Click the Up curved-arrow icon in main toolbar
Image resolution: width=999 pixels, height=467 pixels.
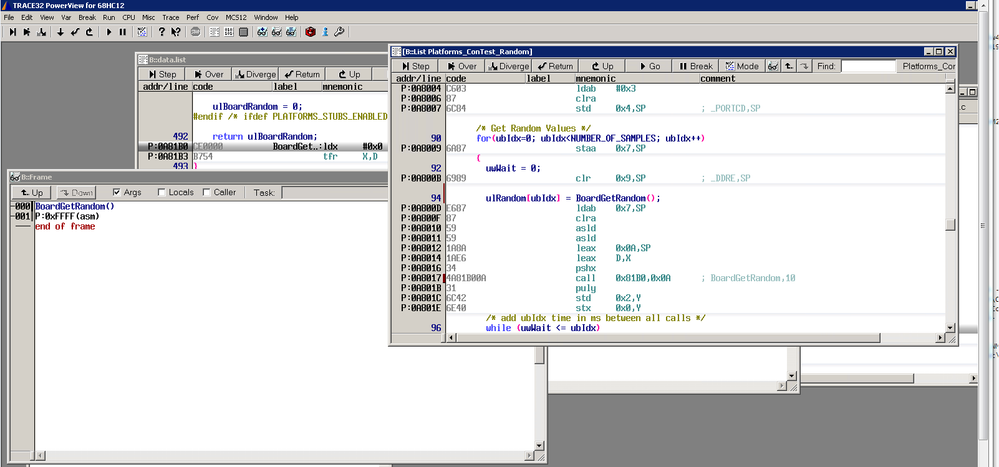(x=90, y=32)
